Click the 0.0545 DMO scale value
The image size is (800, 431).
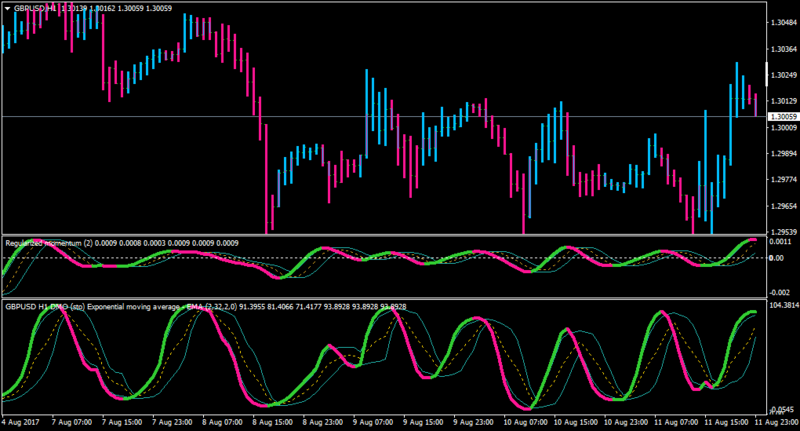point(783,410)
